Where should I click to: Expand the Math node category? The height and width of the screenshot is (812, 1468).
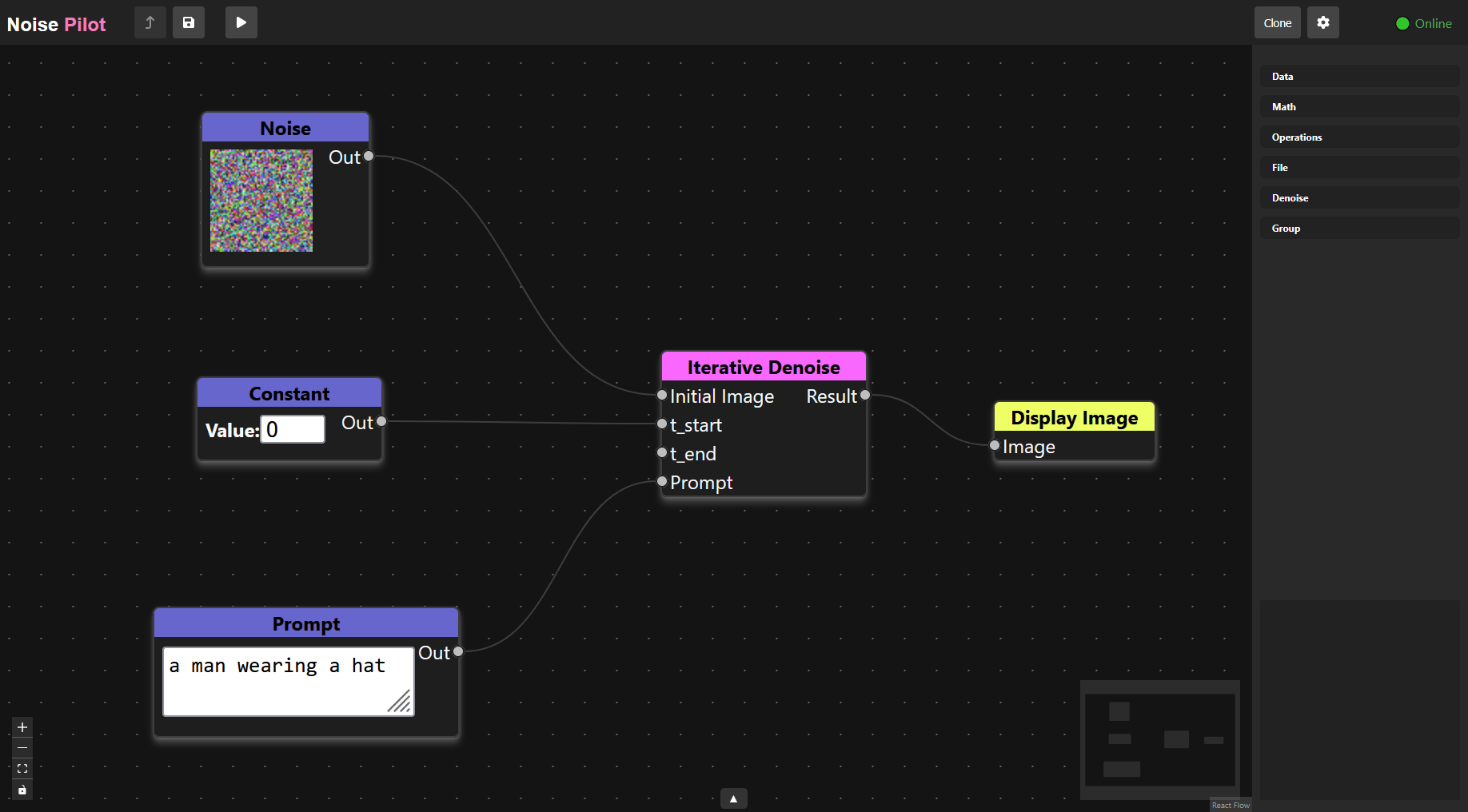pyautogui.click(x=1358, y=106)
